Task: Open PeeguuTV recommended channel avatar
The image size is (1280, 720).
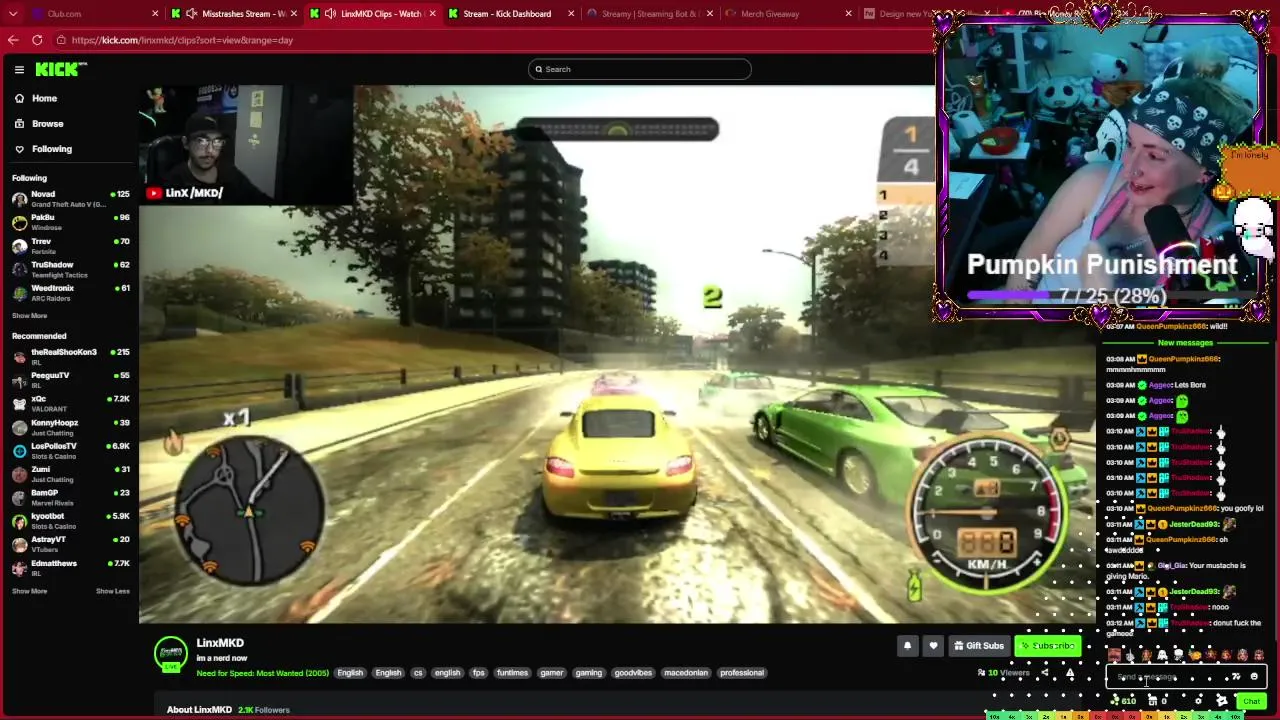Action: [x=19, y=380]
